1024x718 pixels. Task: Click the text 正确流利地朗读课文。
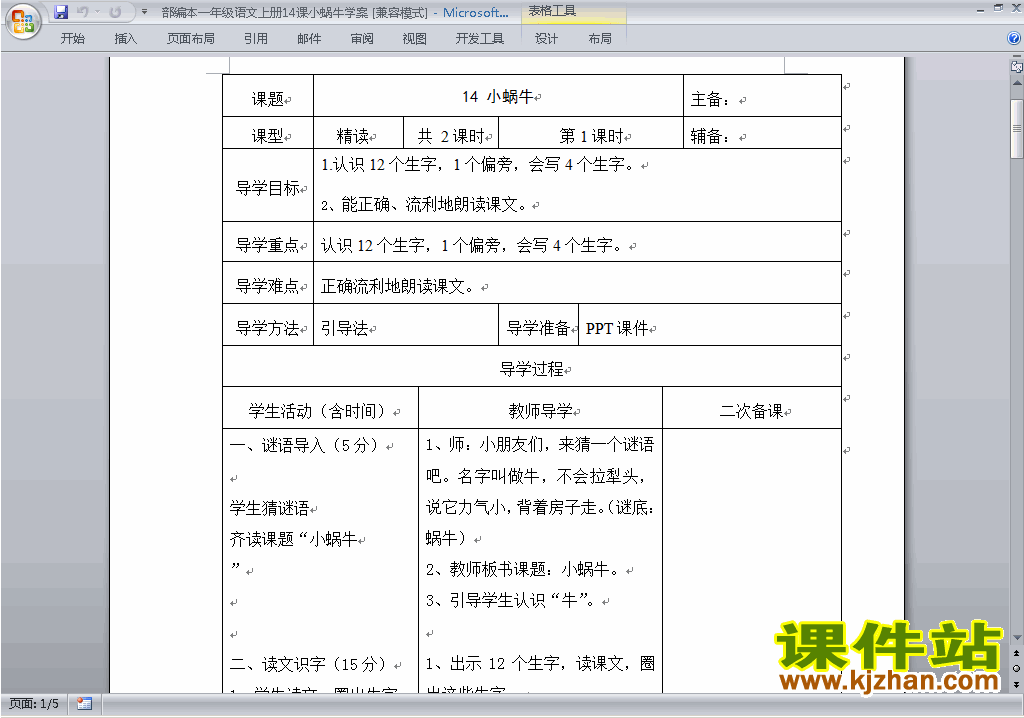coord(397,286)
